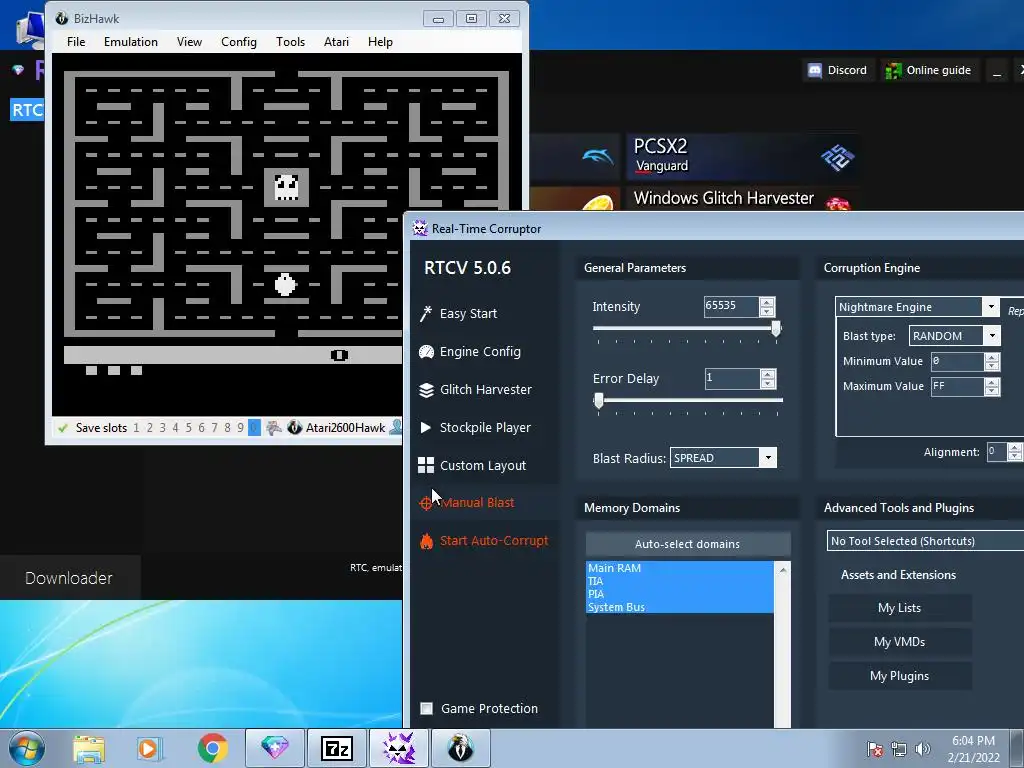Open the No Tool Selected (Shortcuts) dropdown
Image resolution: width=1024 pixels, height=768 pixels.
coord(925,541)
